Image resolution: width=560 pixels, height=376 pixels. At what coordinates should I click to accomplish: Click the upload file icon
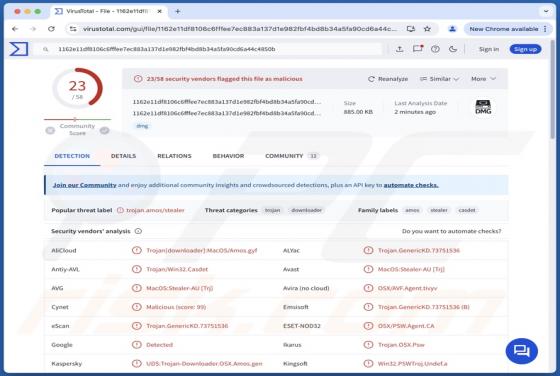(400, 49)
